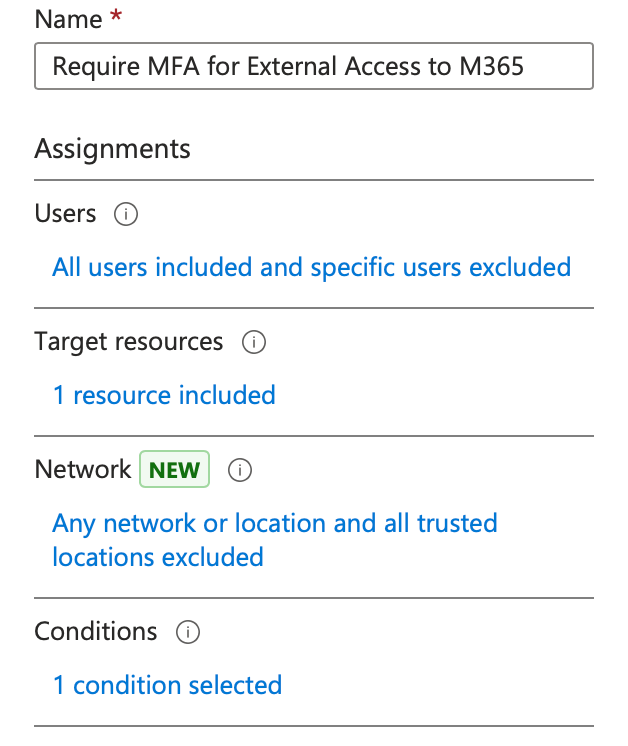
Task: Click 'locations excluded' text in Network link
Action: [x=158, y=557]
